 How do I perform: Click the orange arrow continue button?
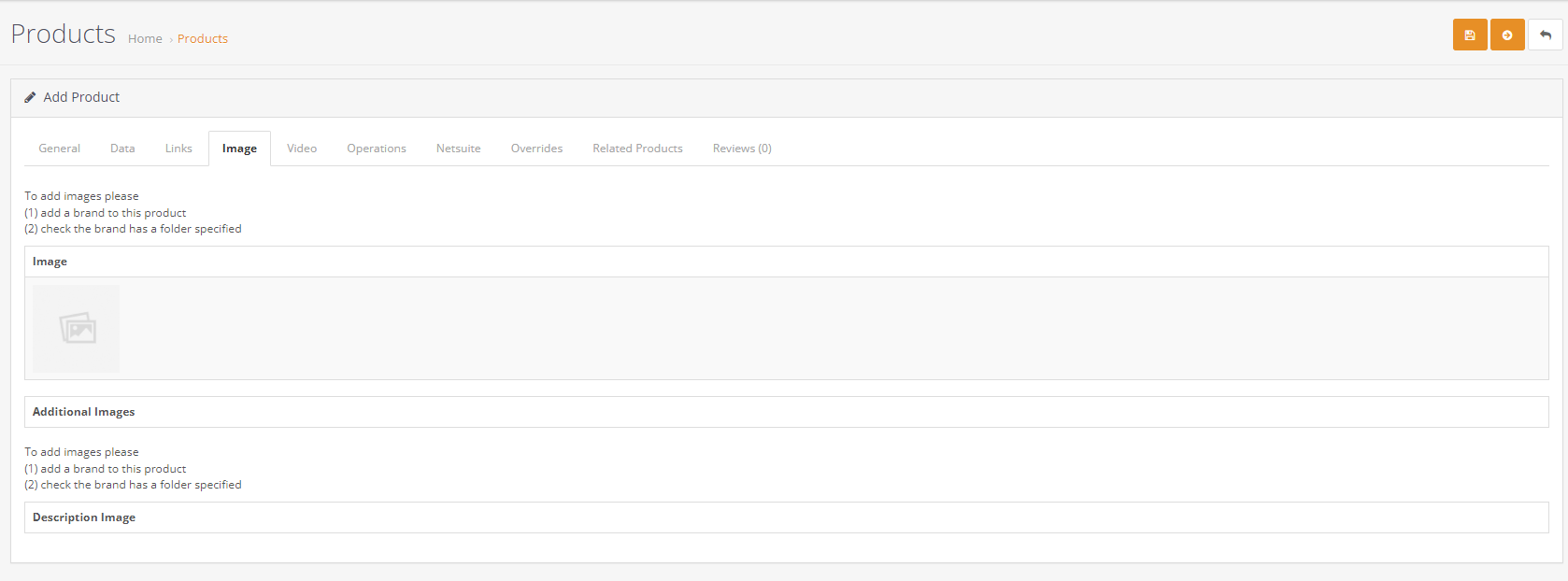1507,35
